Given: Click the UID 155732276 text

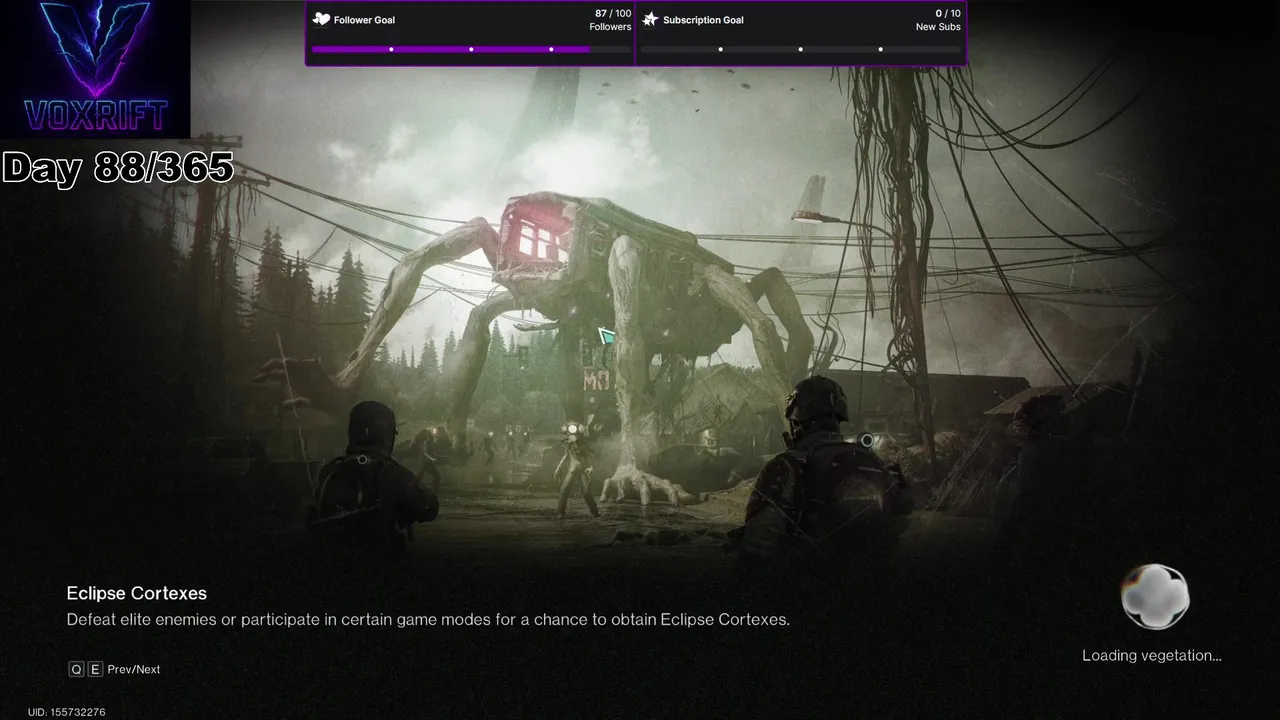Looking at the screenshot, I should click(66, 712).
